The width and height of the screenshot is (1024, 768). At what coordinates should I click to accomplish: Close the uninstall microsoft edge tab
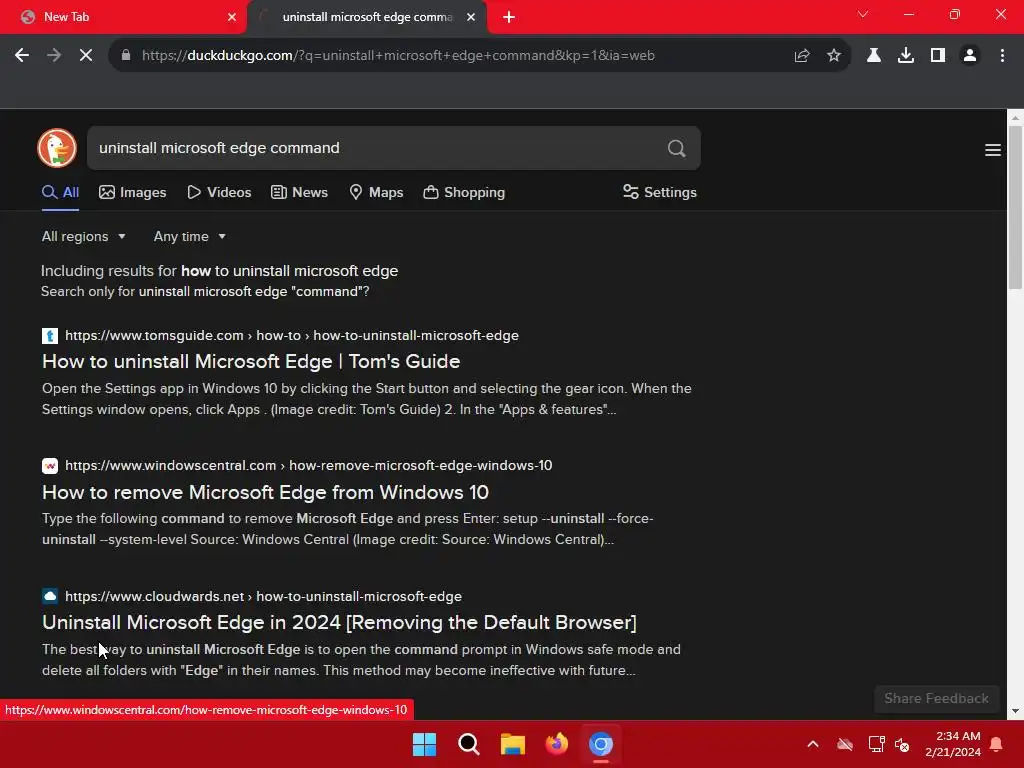point(471,17)
